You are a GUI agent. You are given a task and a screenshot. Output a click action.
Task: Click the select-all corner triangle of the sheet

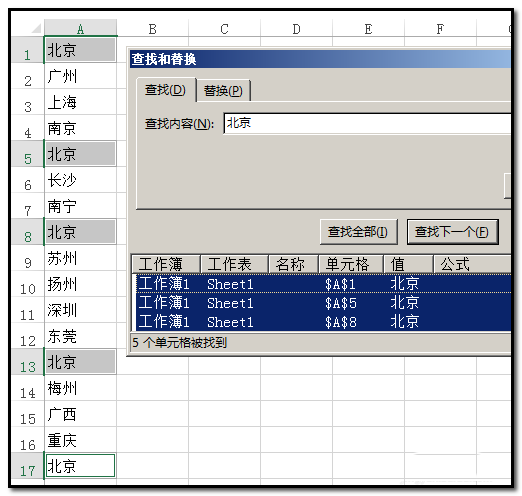(x=36, y=28)
